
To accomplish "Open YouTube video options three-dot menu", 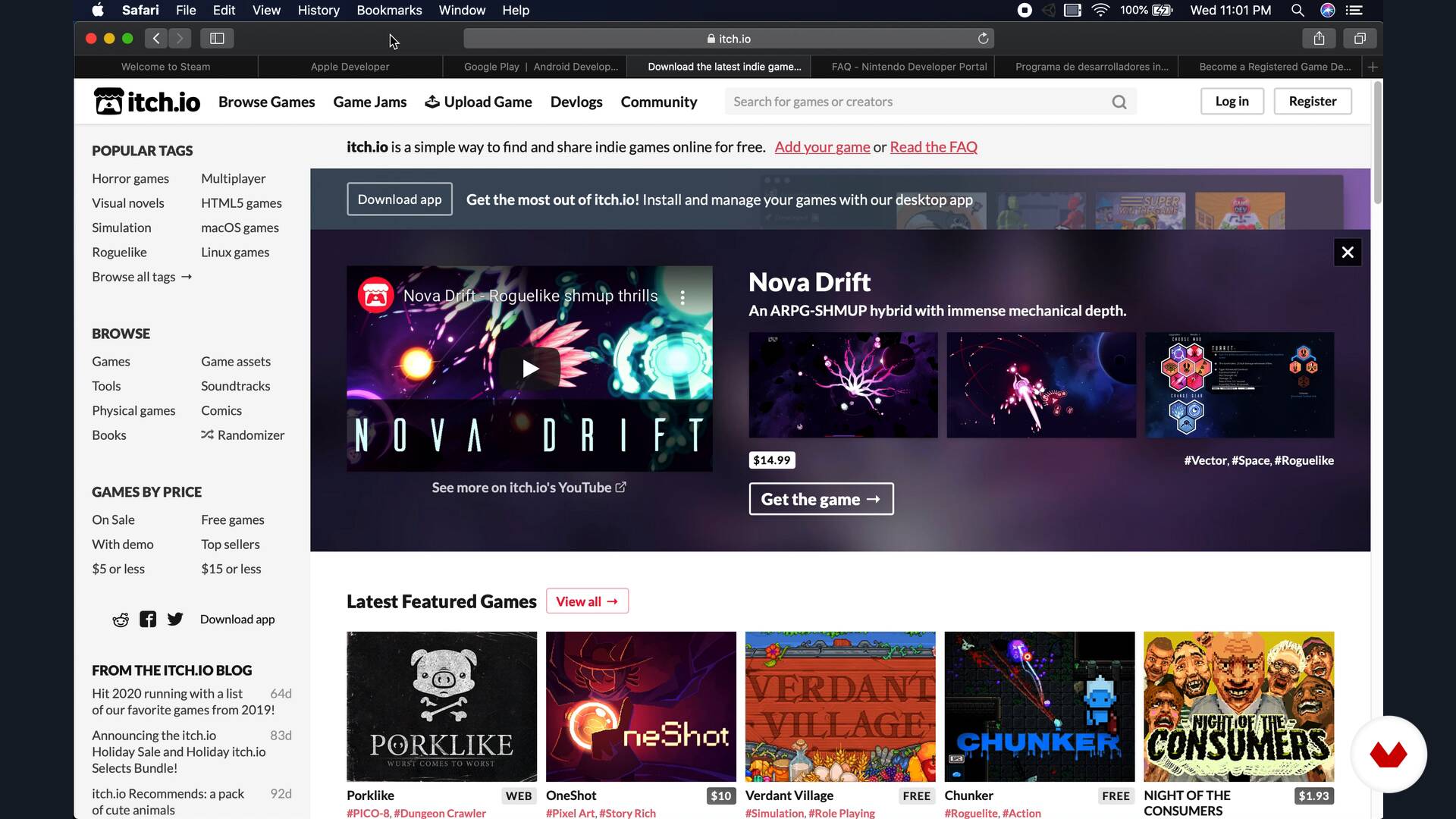I will coord(682,297).
